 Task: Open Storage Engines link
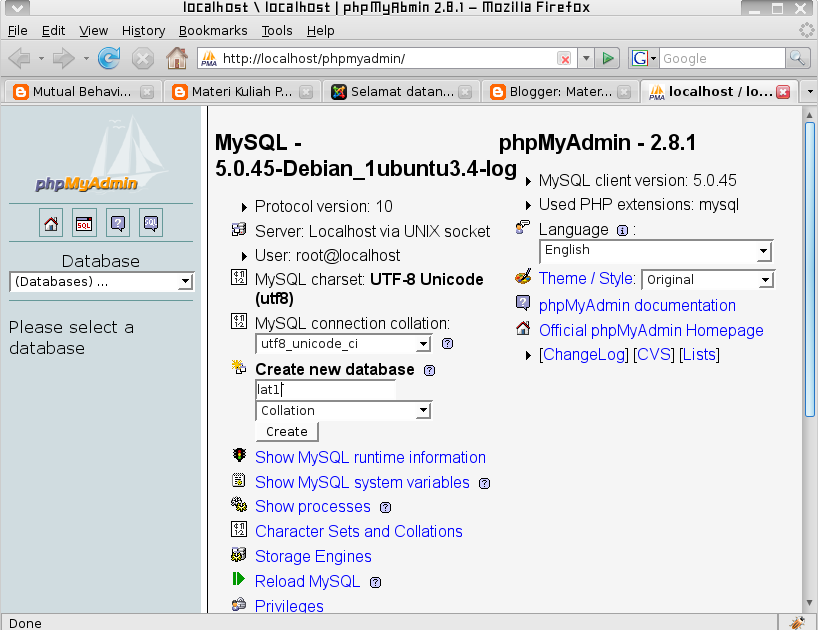pyautogui.click(x=313, y=556)
